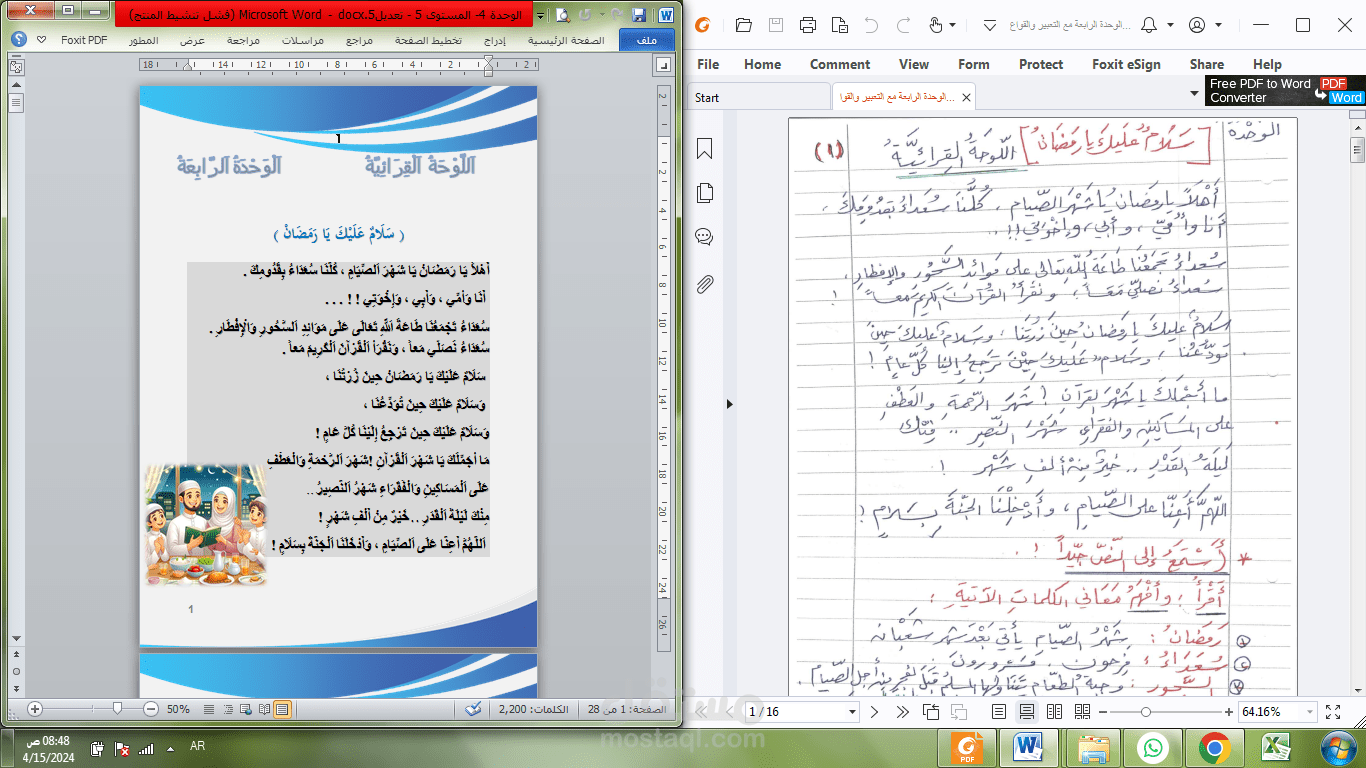Open the Foxit notifications bell
Viewport: 1366px width, 768px height.
click(x=1149, y=25)
